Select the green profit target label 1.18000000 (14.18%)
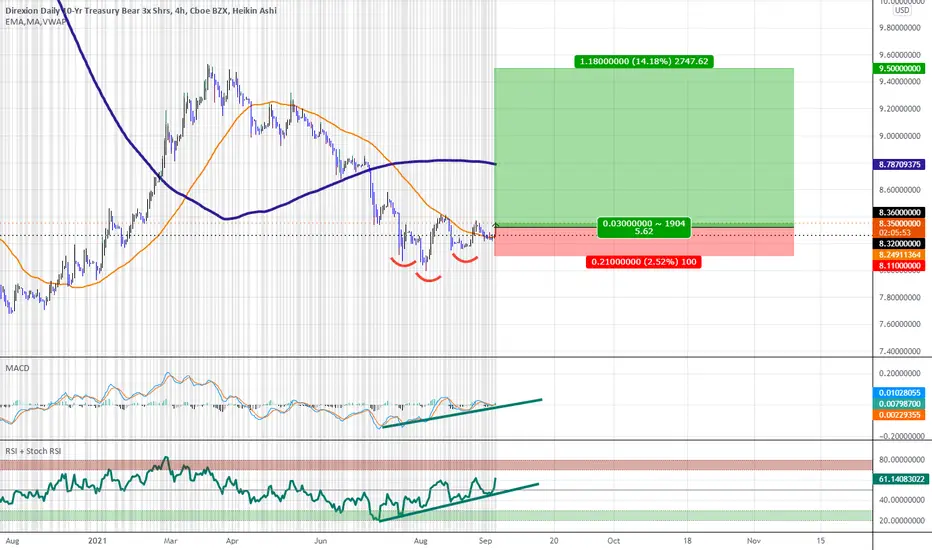This screenshot has width=932, height=550. [644, 61]
